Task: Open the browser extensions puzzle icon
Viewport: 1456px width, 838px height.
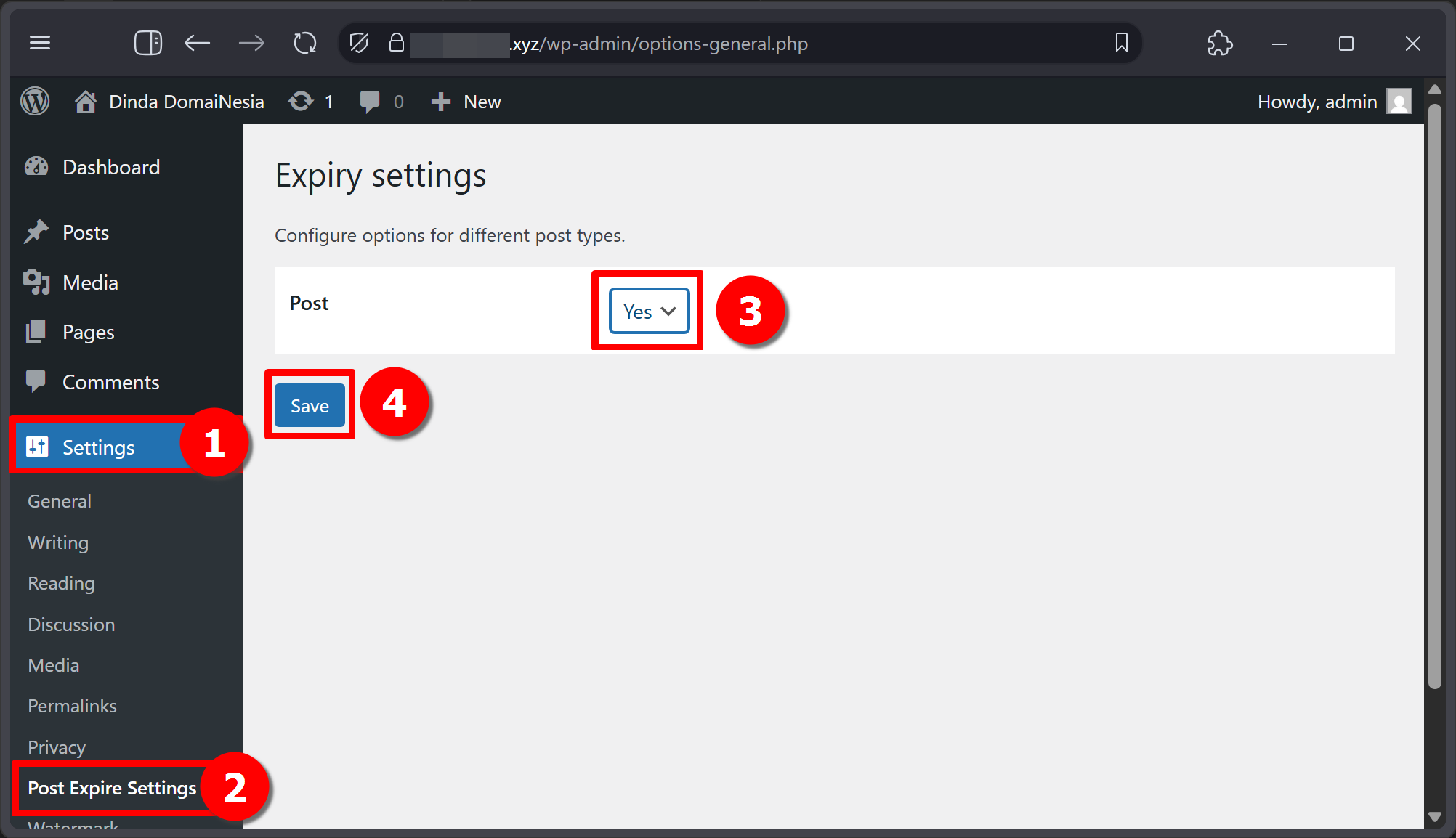Action: tap(1220, 44)
